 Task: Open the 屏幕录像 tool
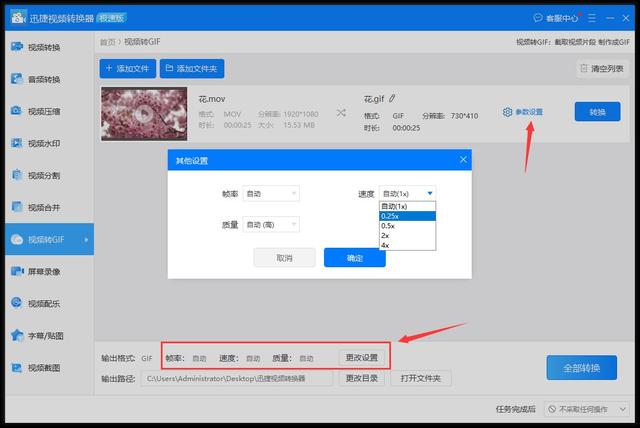44,271
